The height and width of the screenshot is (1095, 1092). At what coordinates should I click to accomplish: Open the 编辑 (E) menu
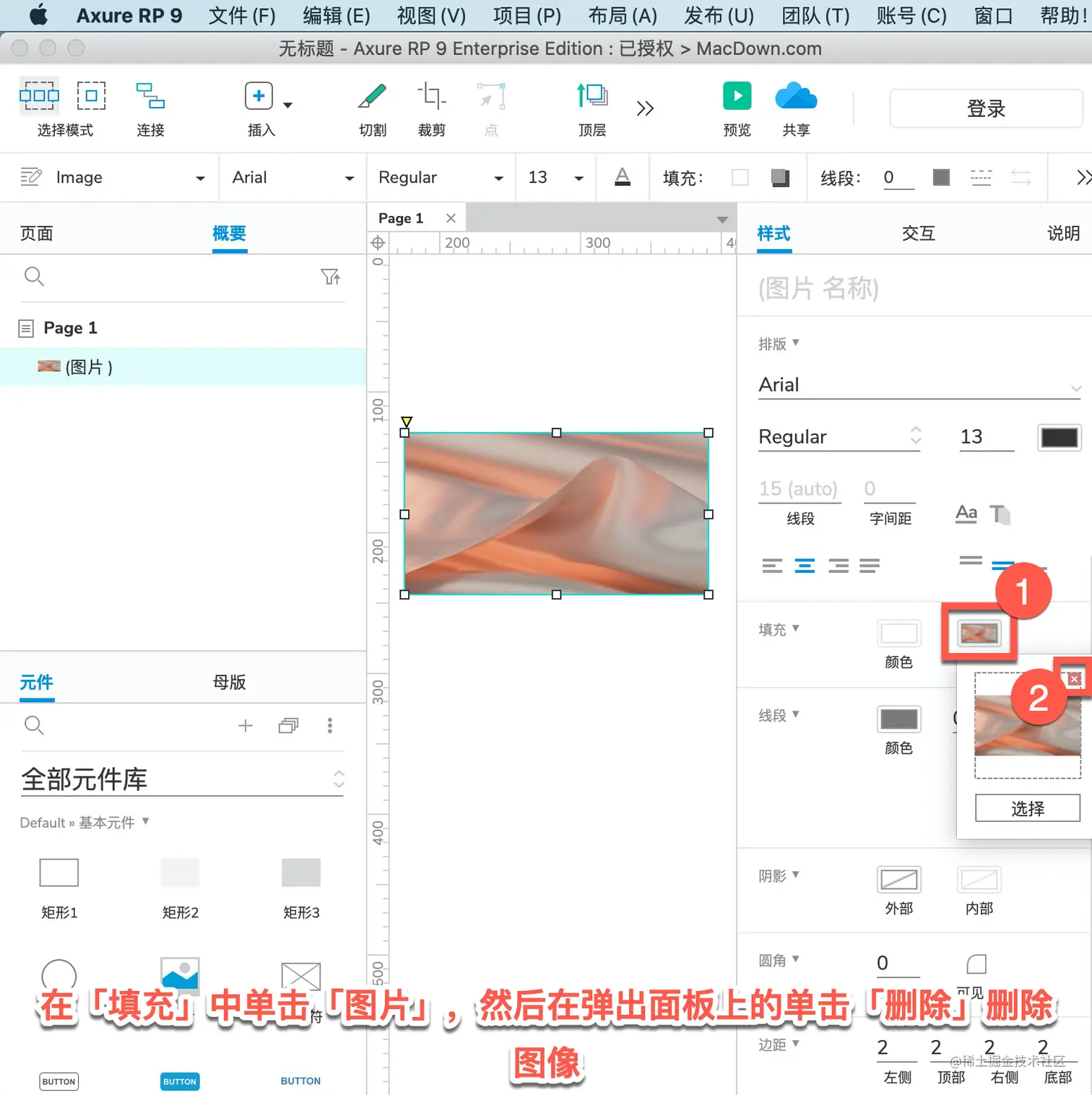(x=337, y=15)
